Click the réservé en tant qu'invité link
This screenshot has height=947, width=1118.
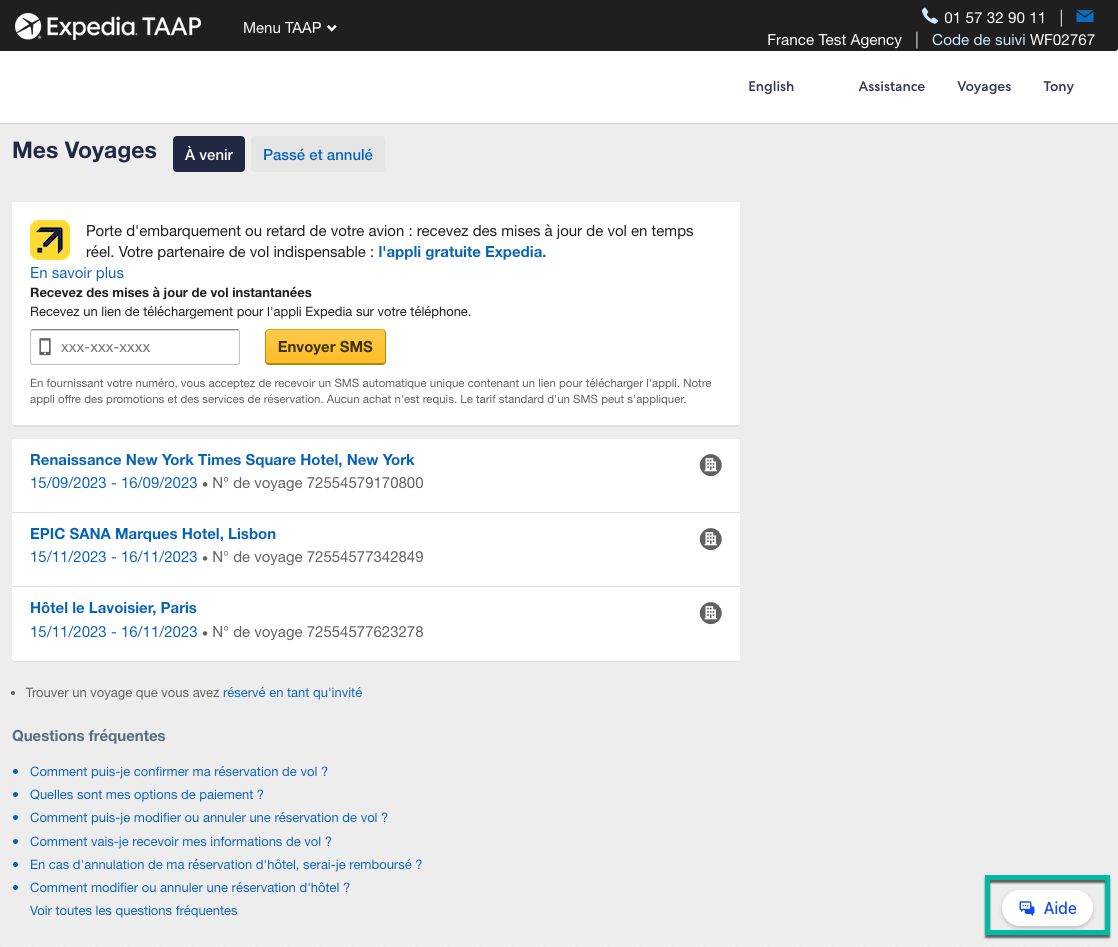[x=292, y=692]
